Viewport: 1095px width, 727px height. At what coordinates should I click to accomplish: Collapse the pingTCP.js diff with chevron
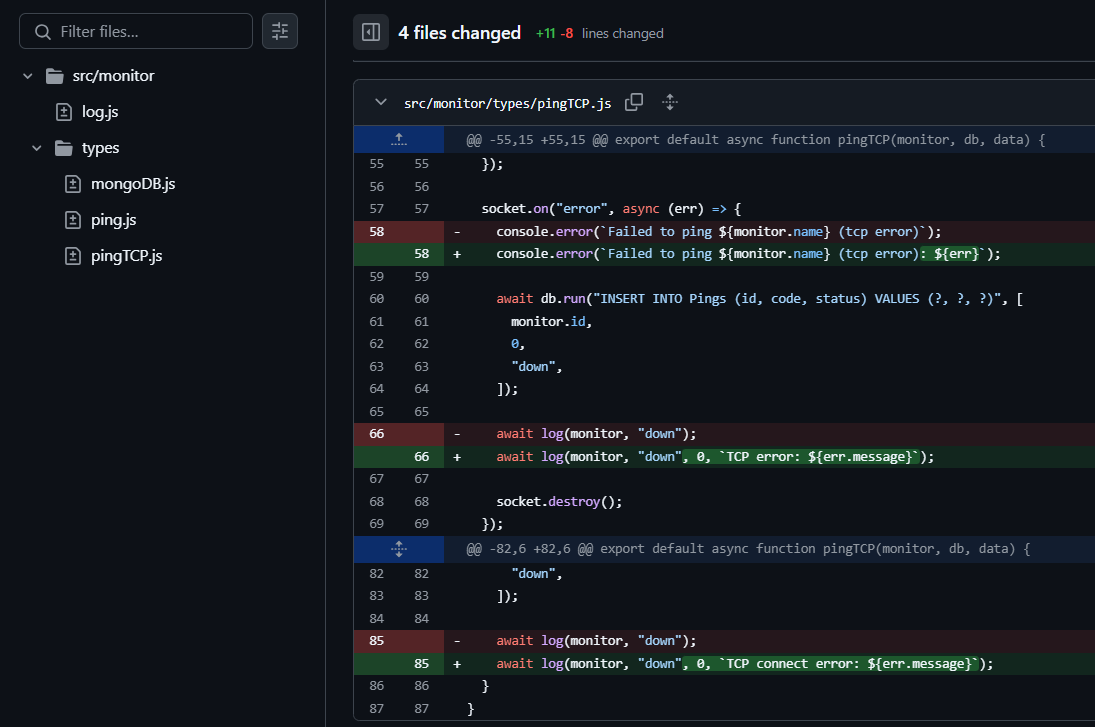(x=381, y=103)
